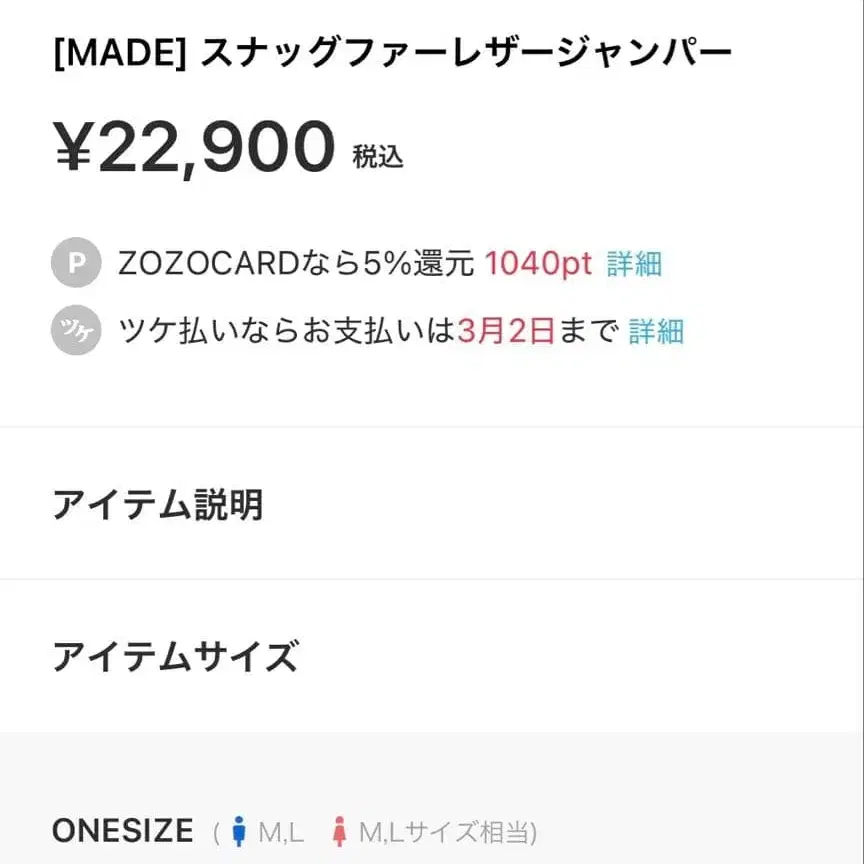Select the ONESIZE size label

[x=122, y=831]
